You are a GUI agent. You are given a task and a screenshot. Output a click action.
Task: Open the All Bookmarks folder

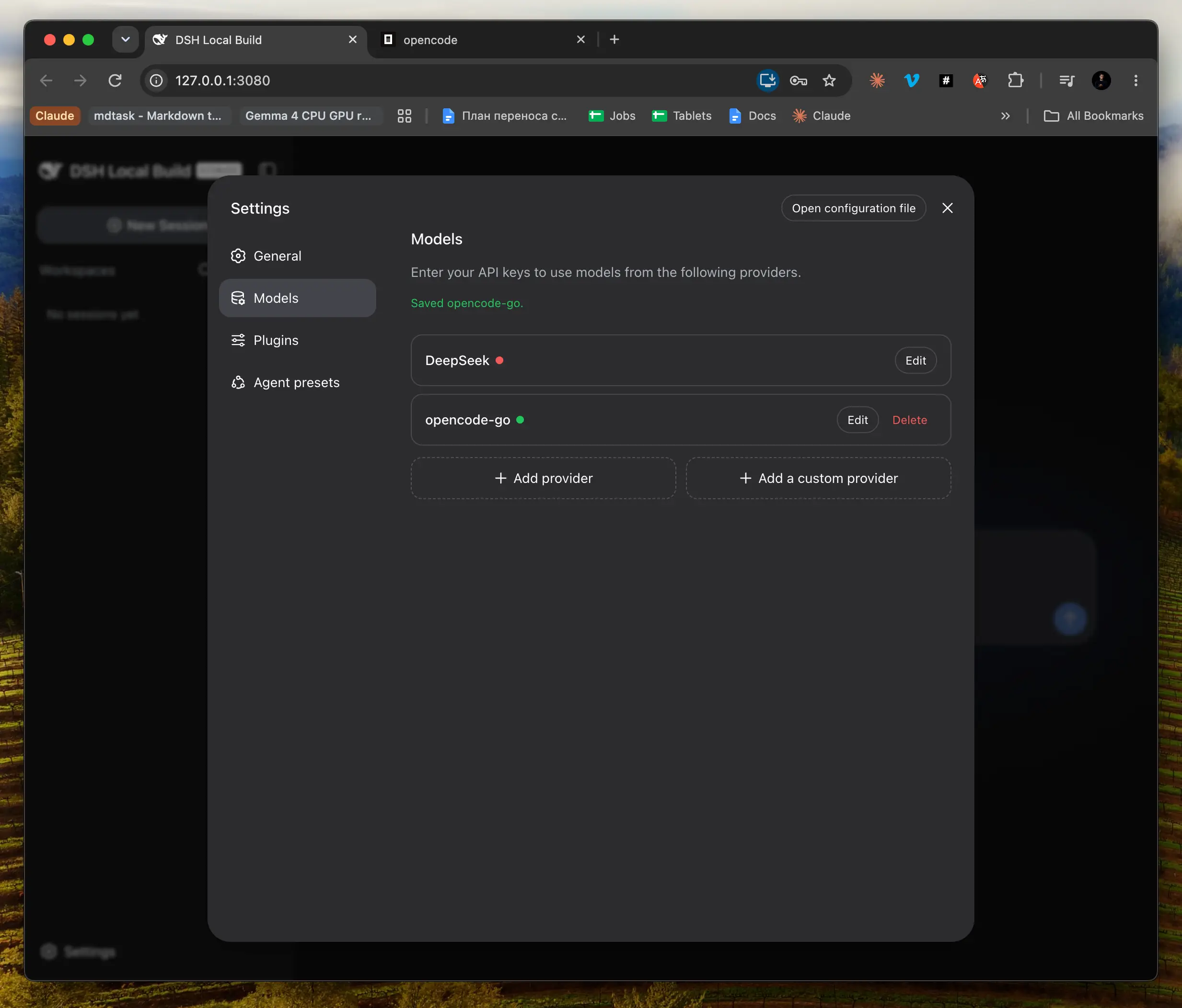1094,116
